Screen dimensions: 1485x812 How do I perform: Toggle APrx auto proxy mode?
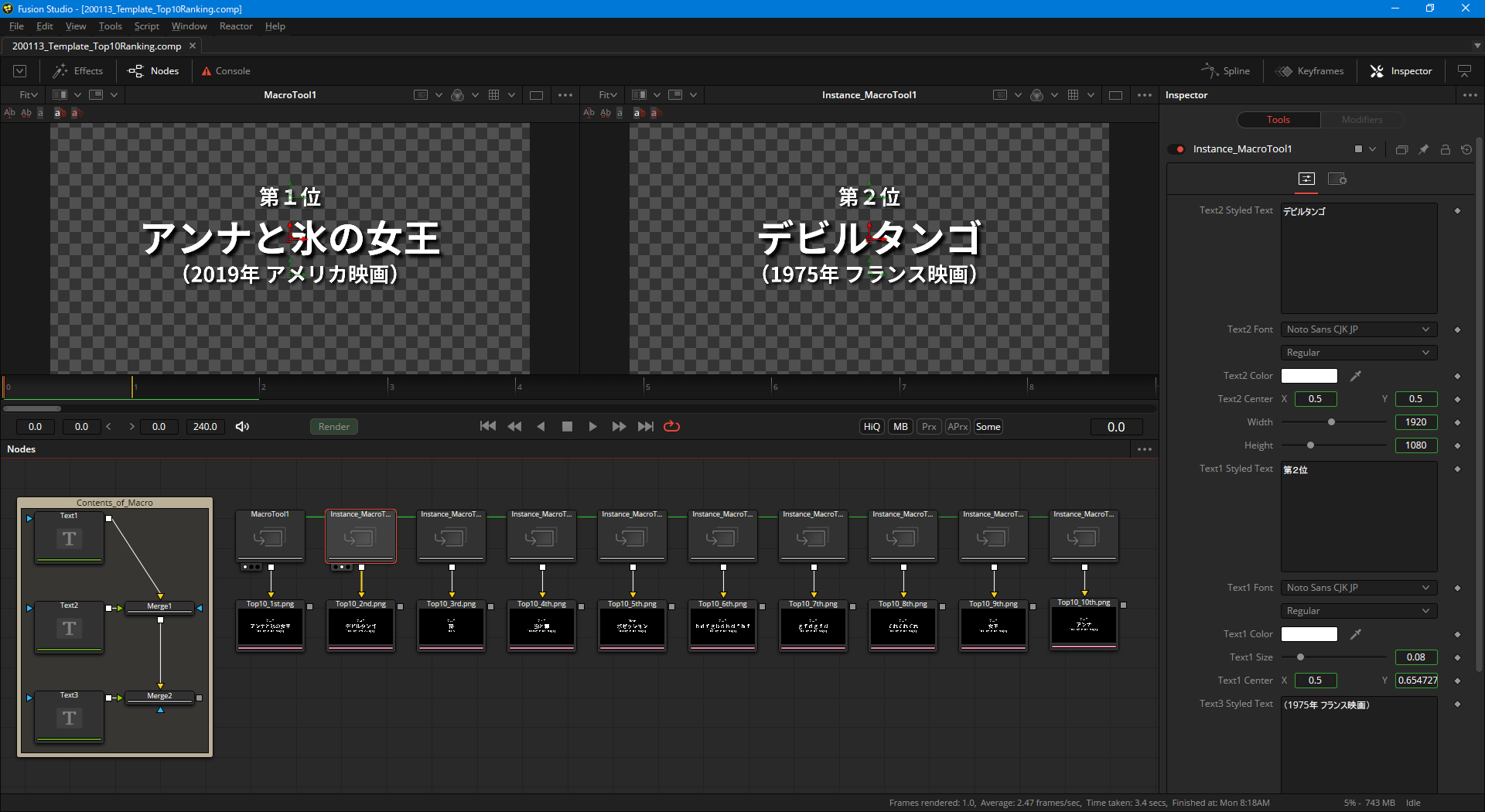point(958,427)
